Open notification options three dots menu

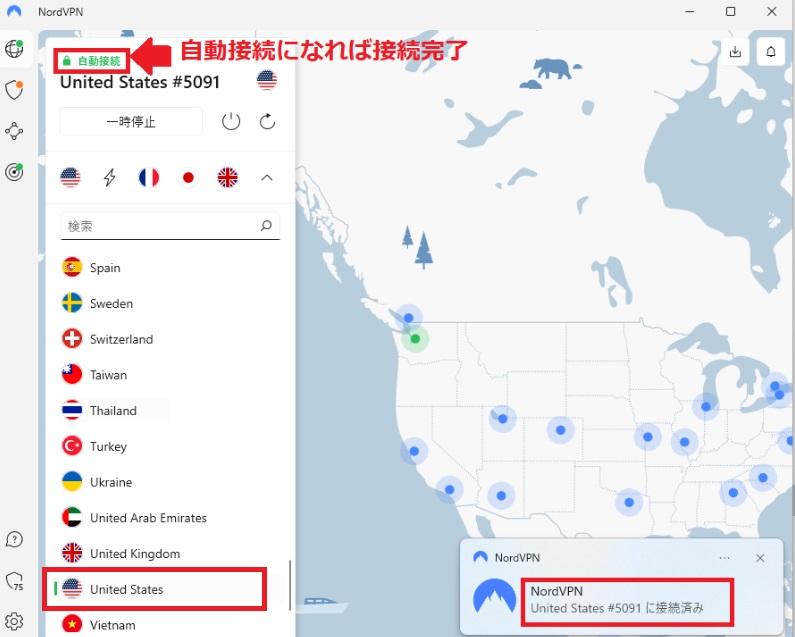[x=725, y=558]
